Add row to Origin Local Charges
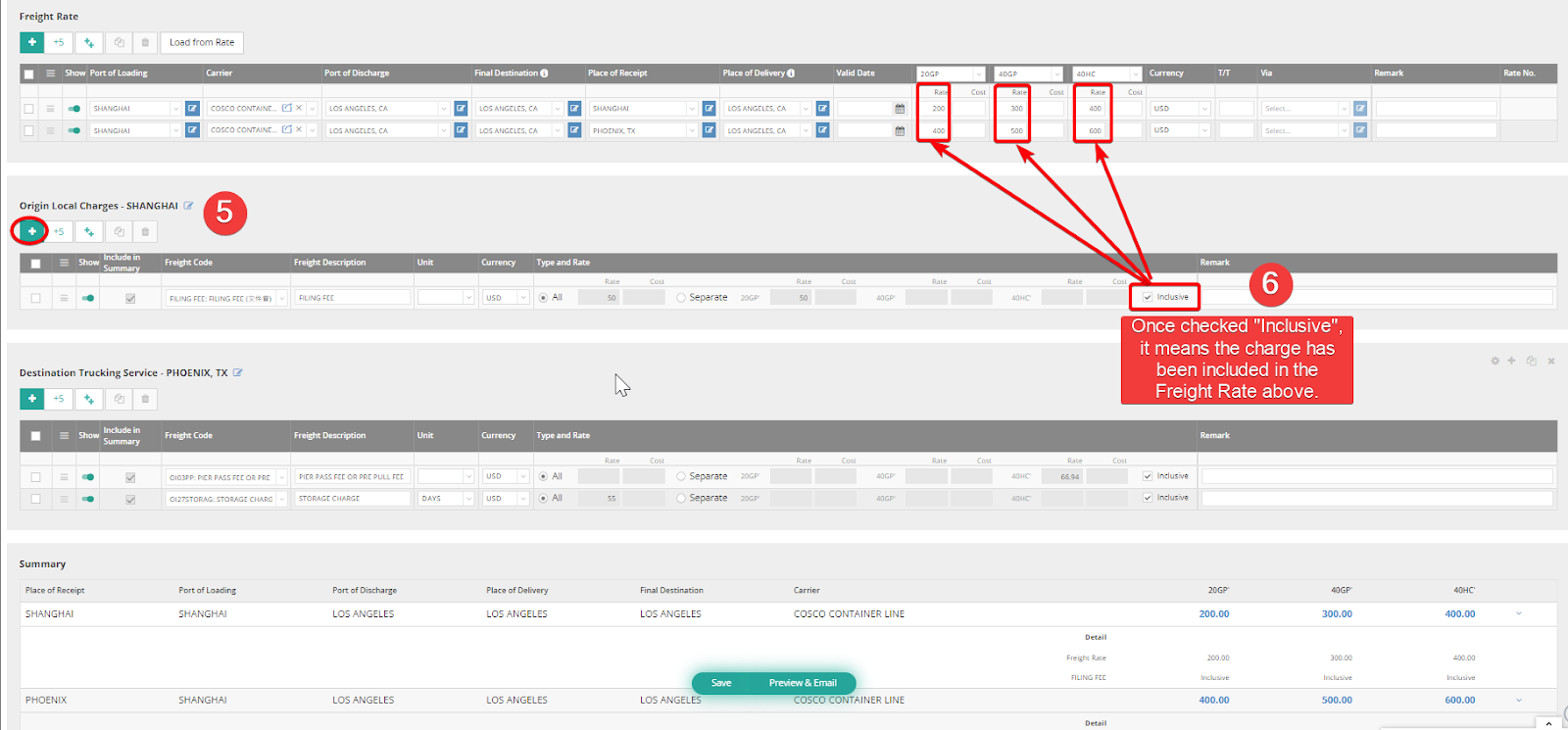 coord(31,231)
